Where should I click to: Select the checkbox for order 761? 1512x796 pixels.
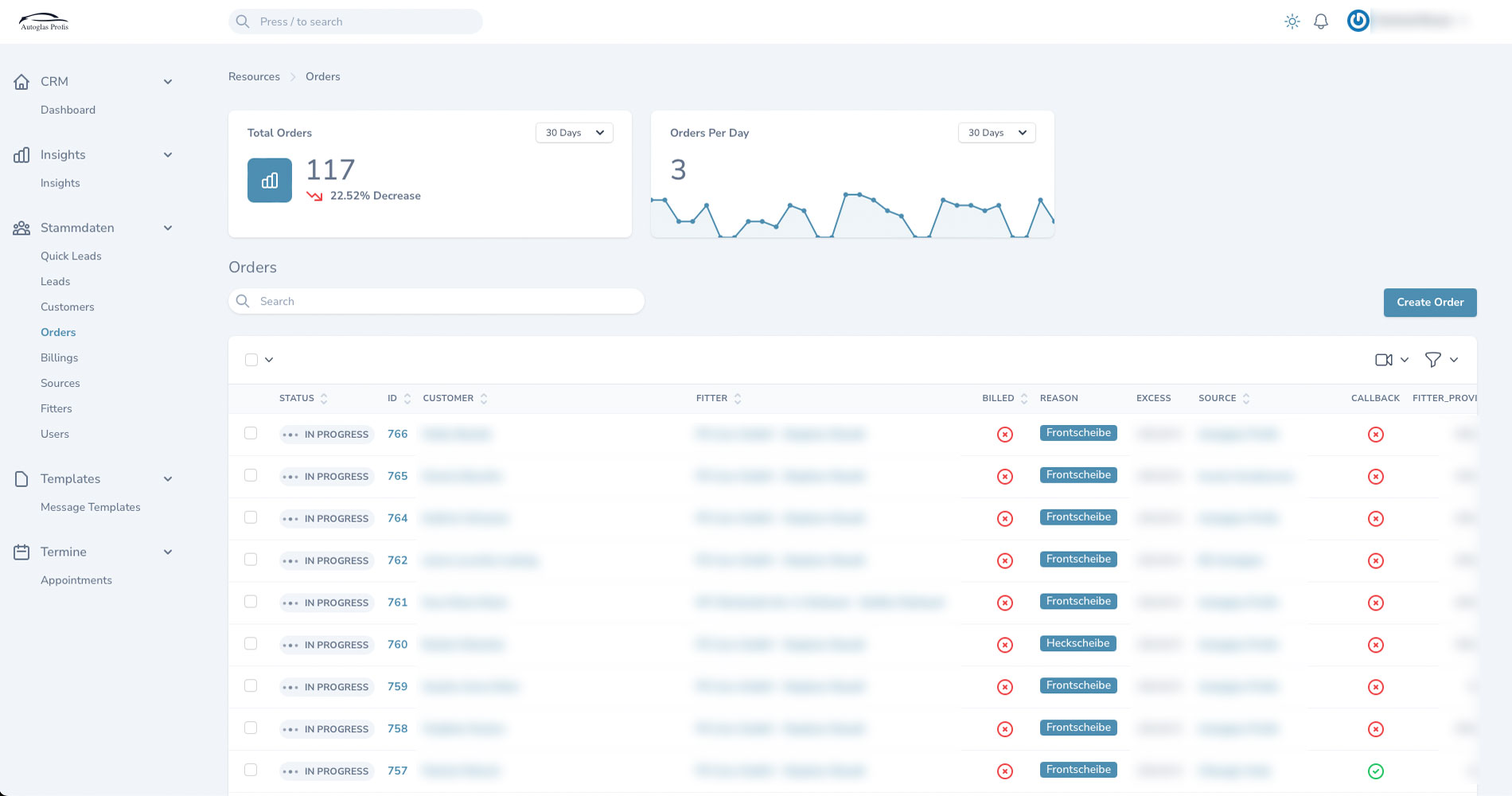tap(251, 602)
